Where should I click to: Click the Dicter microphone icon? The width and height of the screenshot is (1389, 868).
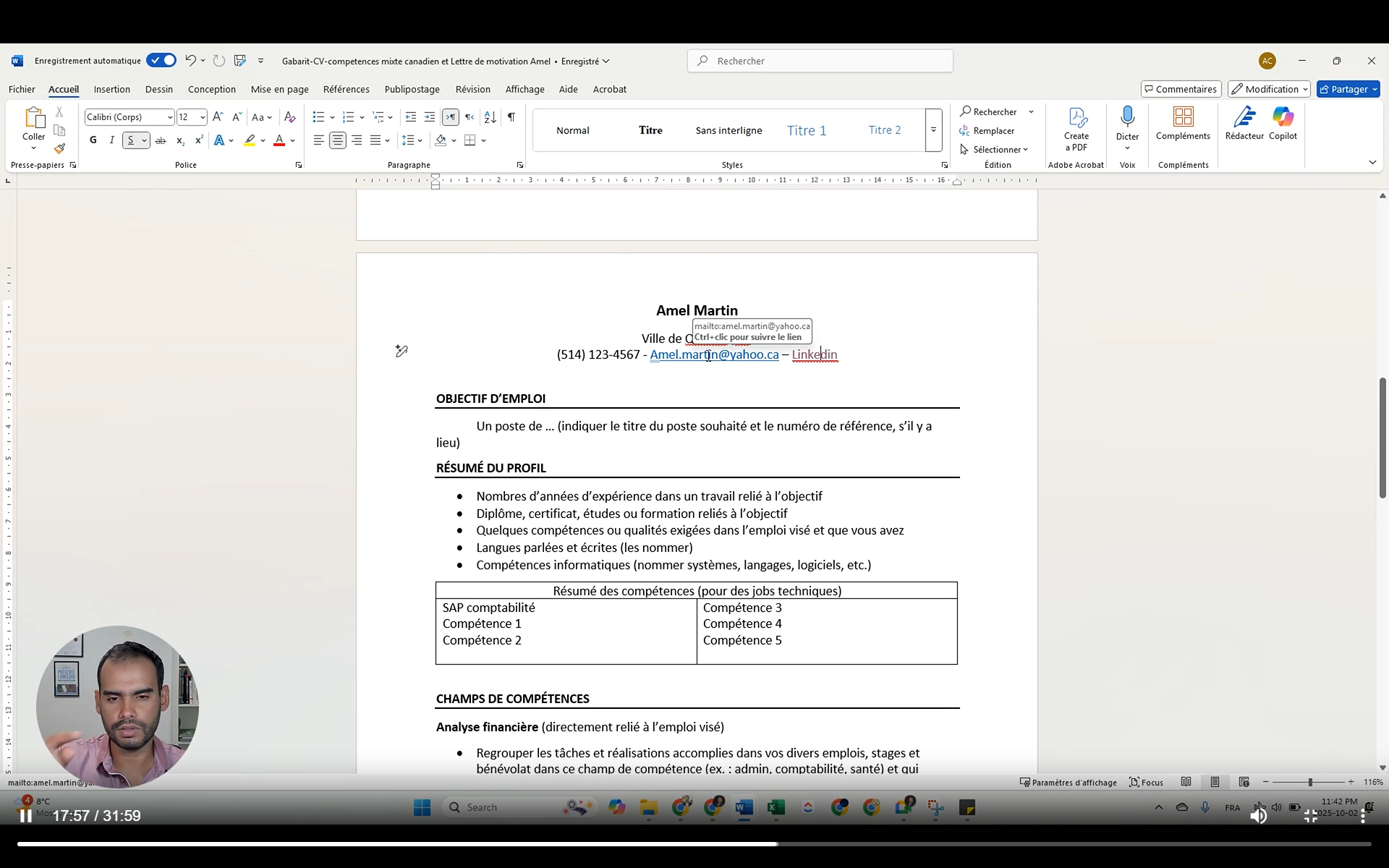tap(1127, 117)
